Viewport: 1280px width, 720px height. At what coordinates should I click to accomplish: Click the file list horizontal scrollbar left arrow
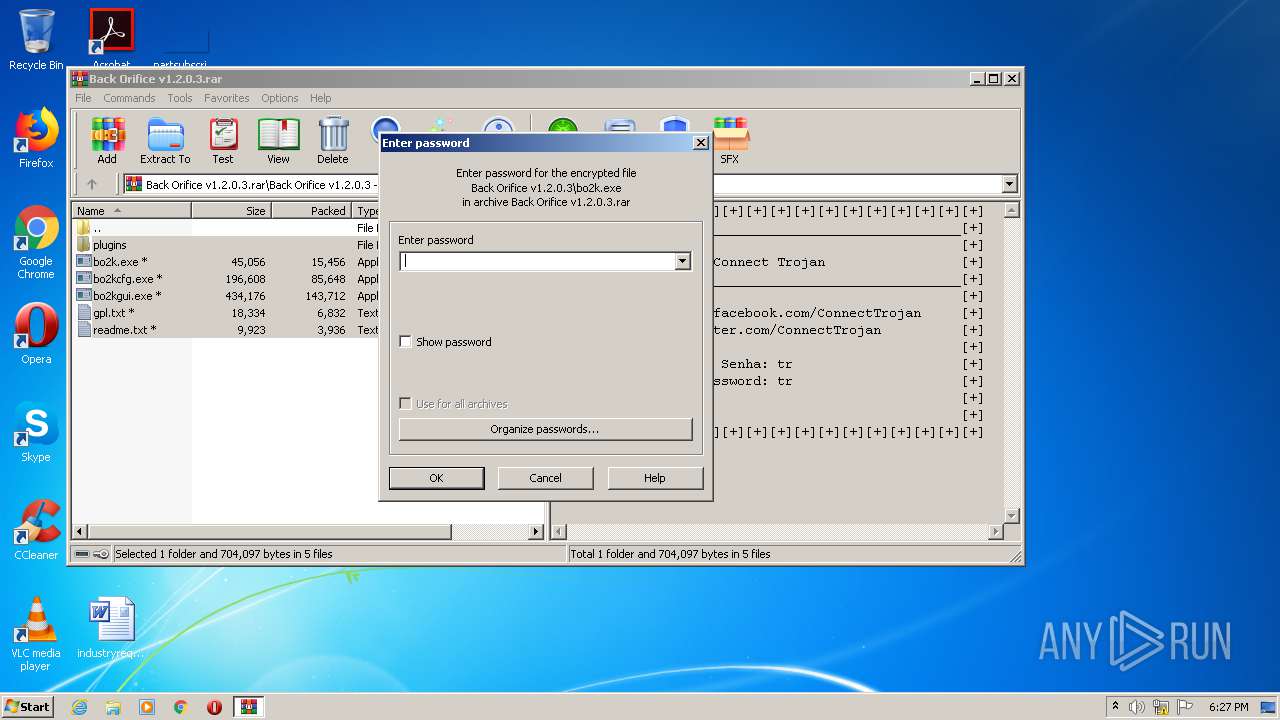coord(80,532)
